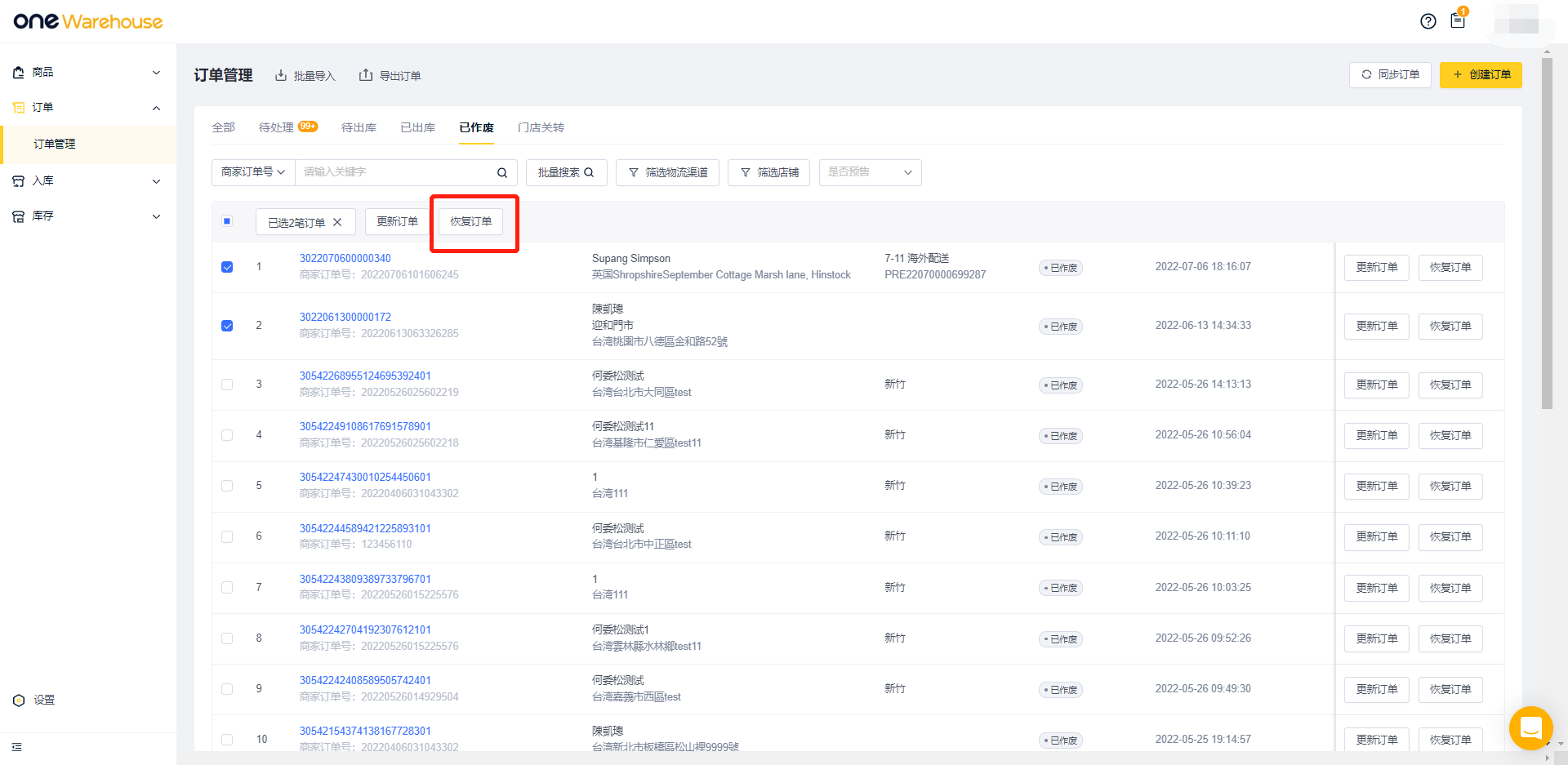
Task: Uncheck order 3022061300000172 checkbox
Action: tap(227, 326)
